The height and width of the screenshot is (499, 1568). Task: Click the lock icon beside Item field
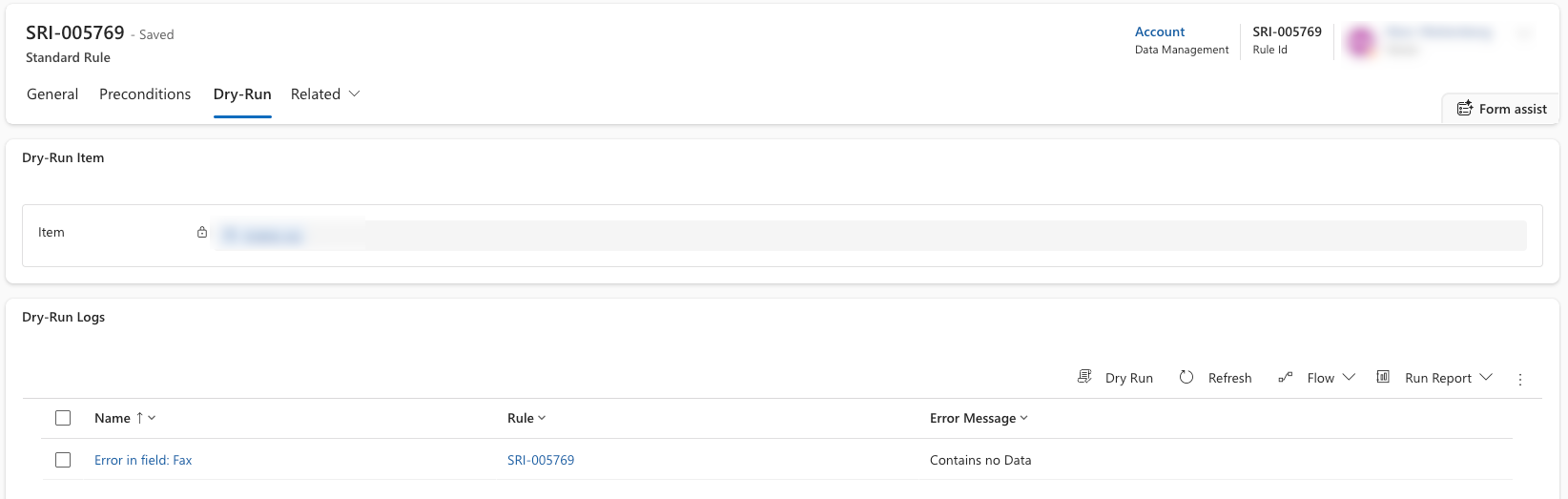tap(202, 232)
